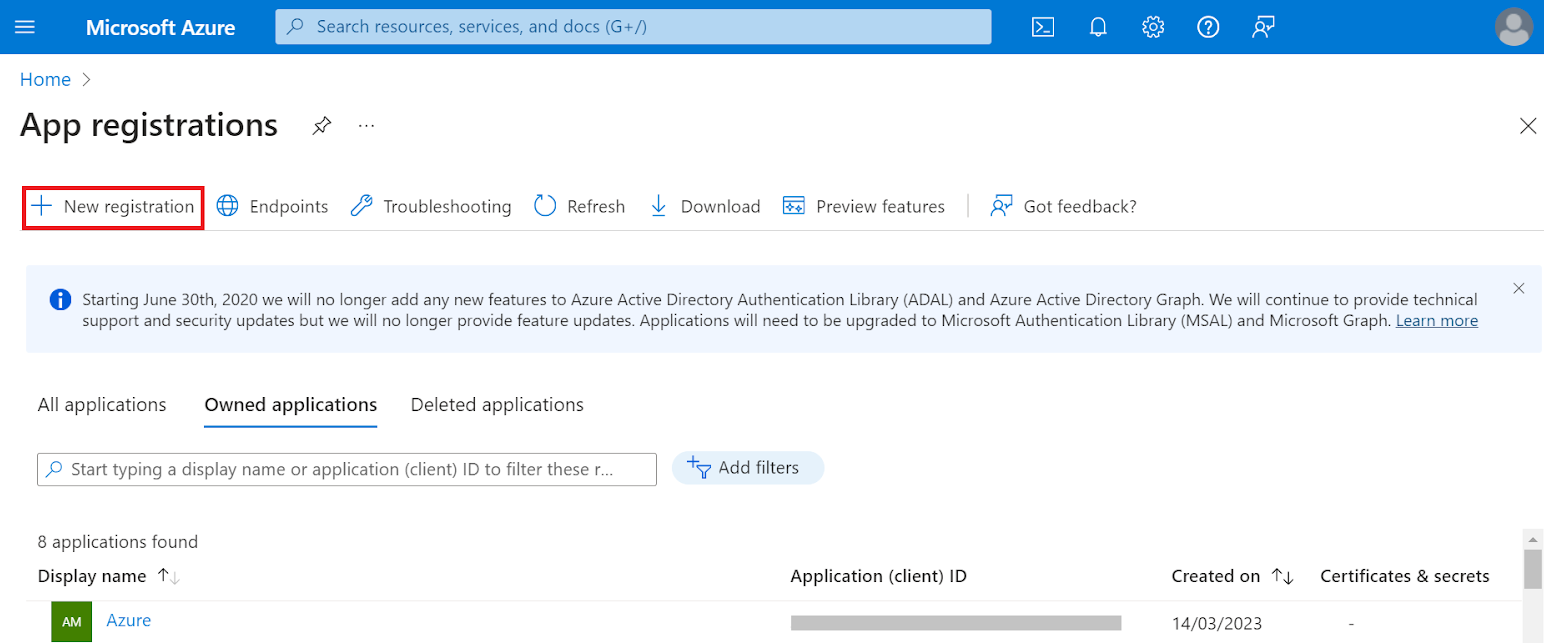The width and height of the screenshot is (1544, 643).
Task: Switch to the Deleted applications tab
Action: [x=497, y=405]
